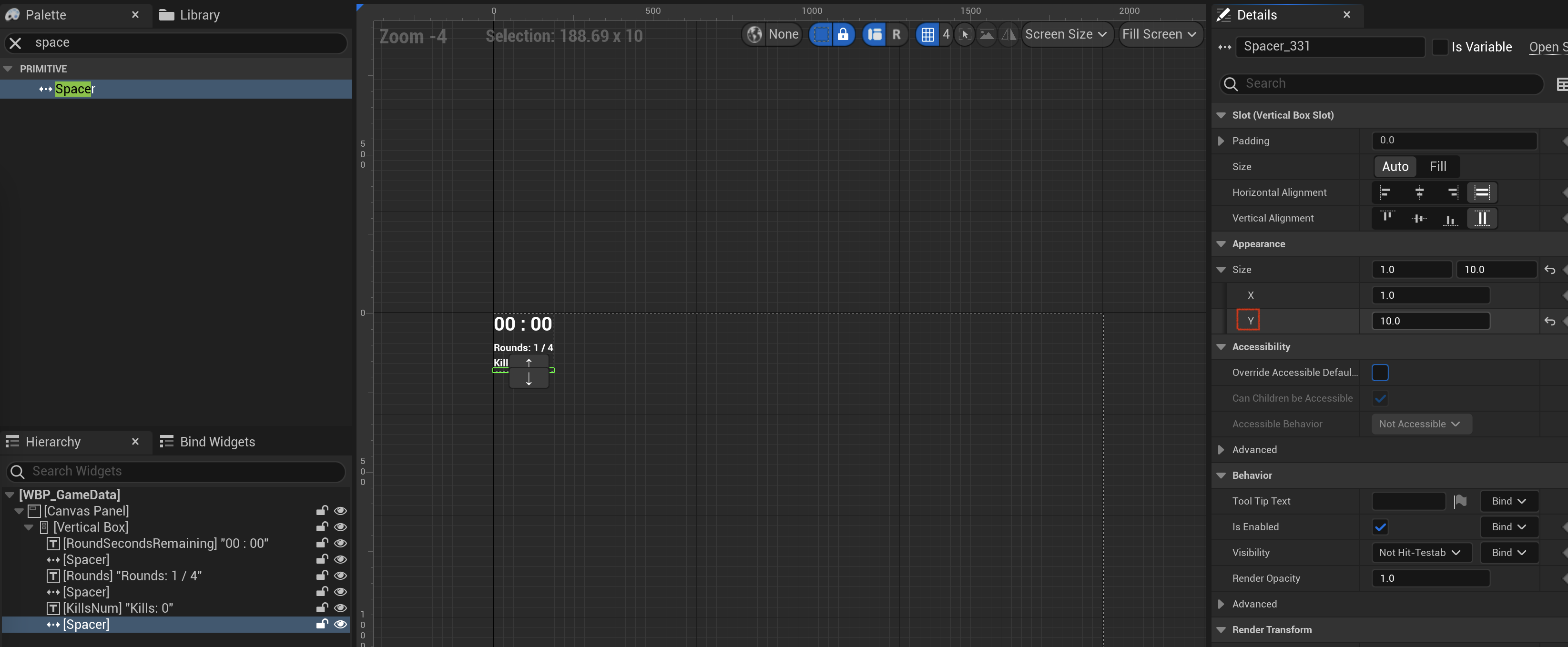Align vertically center icon
1568x647 pixels.
click(1419, 218)
